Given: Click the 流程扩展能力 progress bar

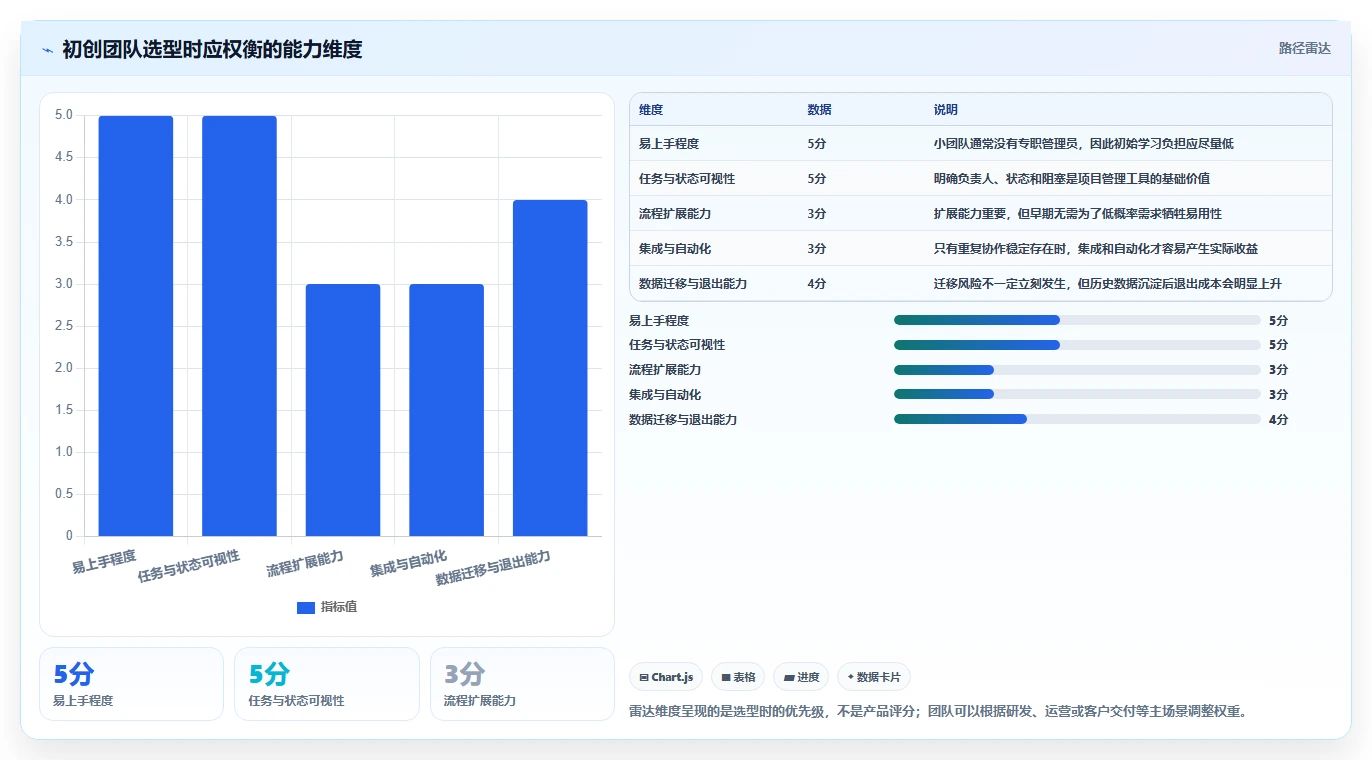Looking at the screenshot, I should pos(1077,370).
